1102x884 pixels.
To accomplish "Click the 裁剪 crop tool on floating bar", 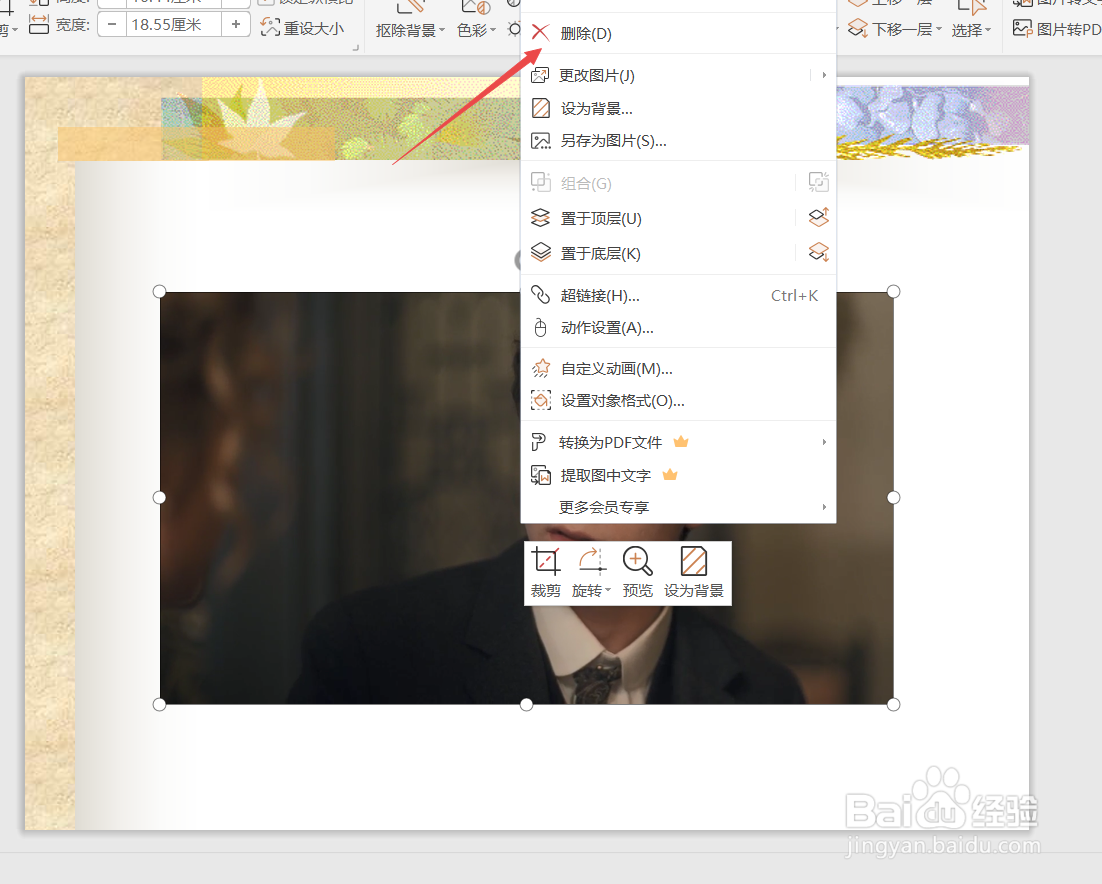I will click(546, 573).
